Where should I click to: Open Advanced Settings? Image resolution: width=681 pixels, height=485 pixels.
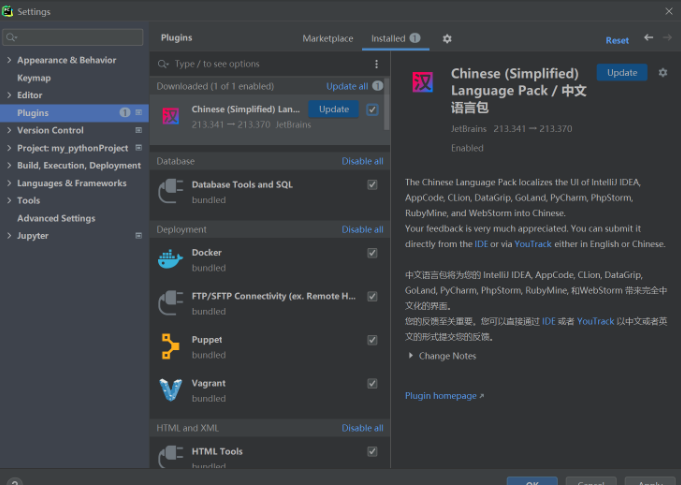point(56,218)
